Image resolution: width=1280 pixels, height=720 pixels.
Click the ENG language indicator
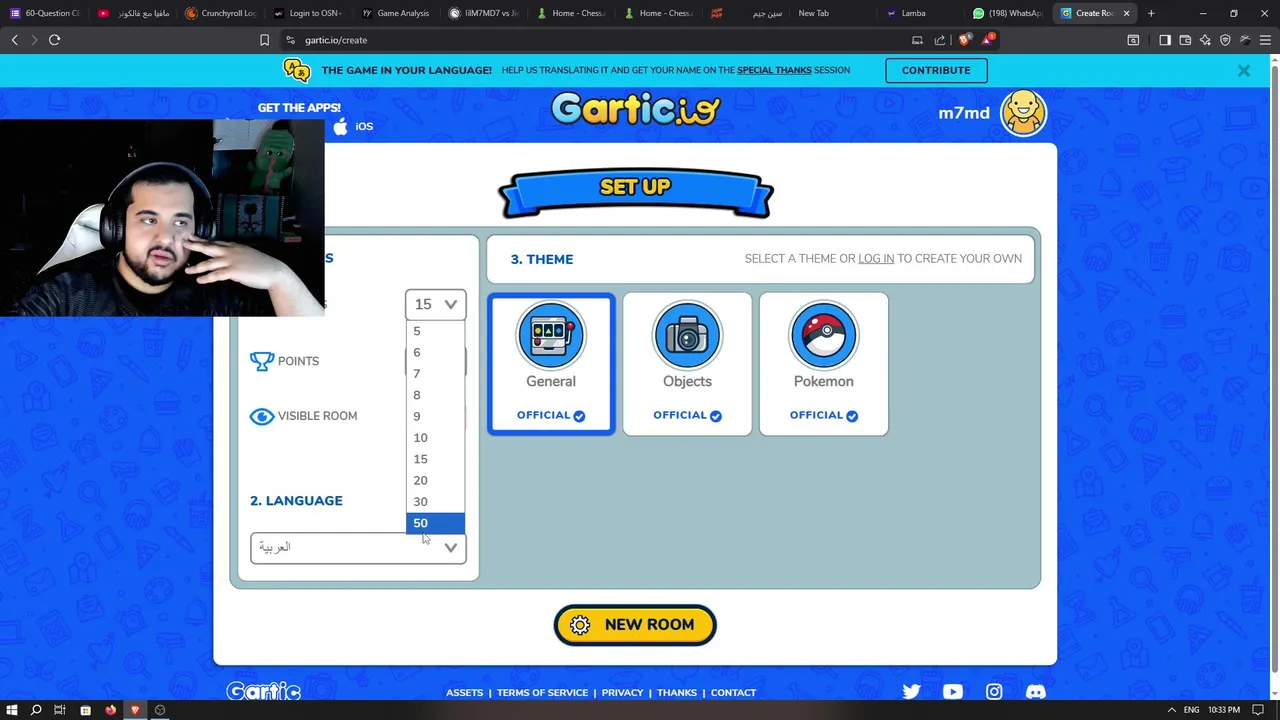coord(1191,710)
